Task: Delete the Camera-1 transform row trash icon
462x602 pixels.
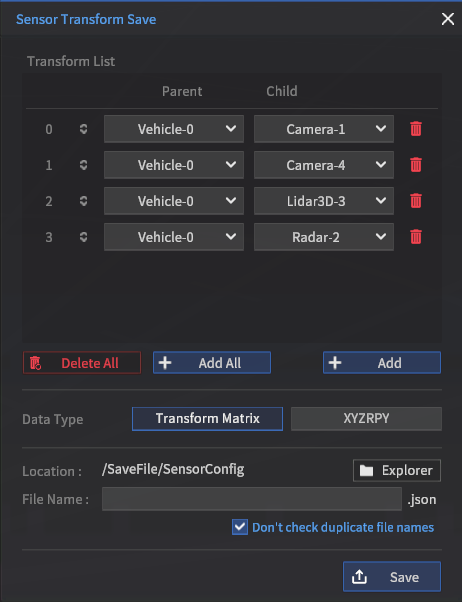Action: [x=416, y=129]
